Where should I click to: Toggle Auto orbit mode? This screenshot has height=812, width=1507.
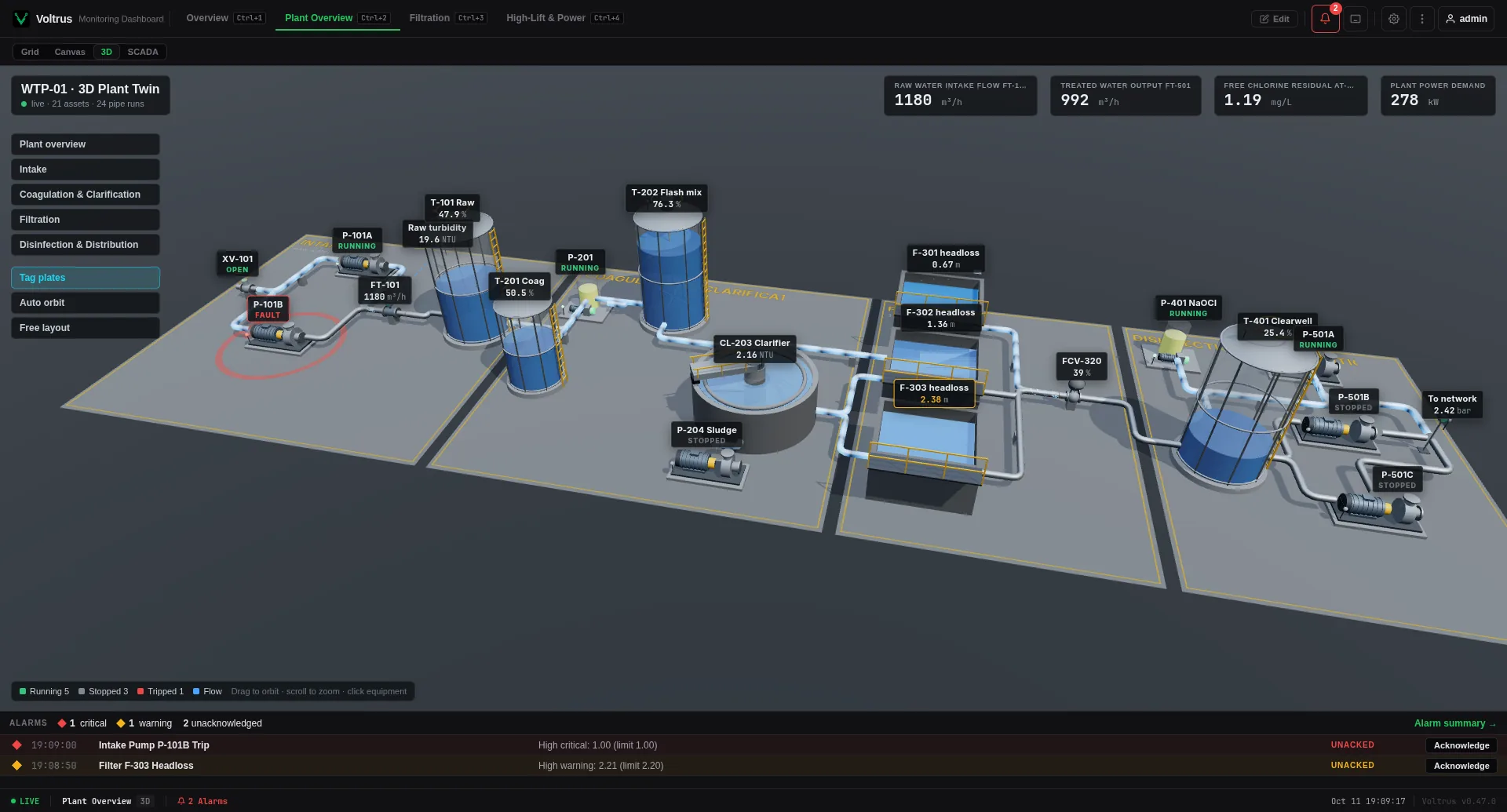coord(86,303)
